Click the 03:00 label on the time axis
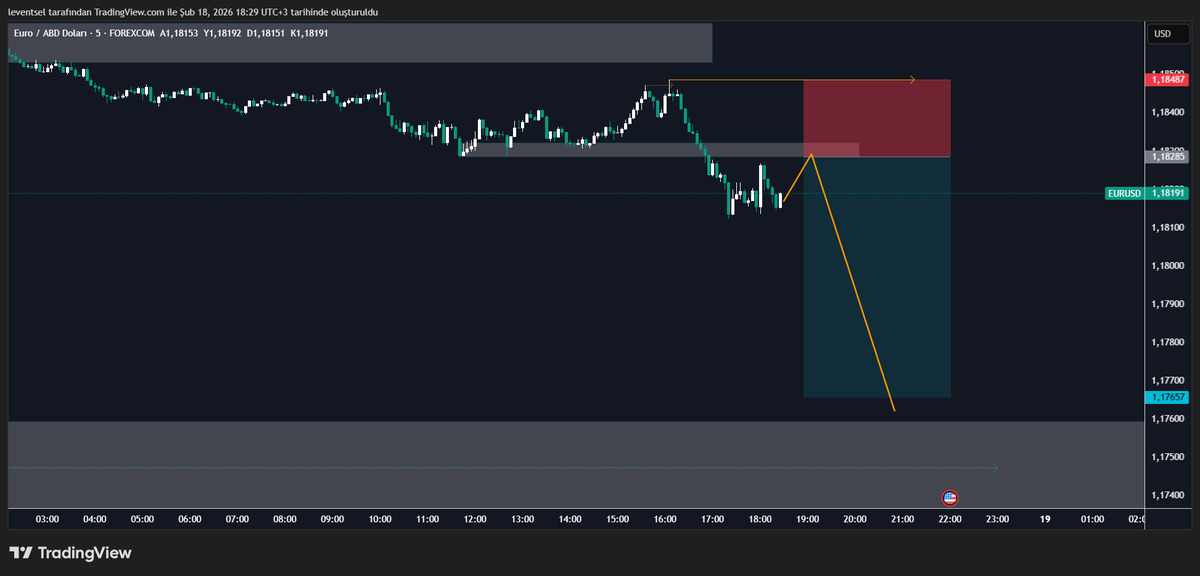This screenshot has height=576, width=1200. [47, 519]
